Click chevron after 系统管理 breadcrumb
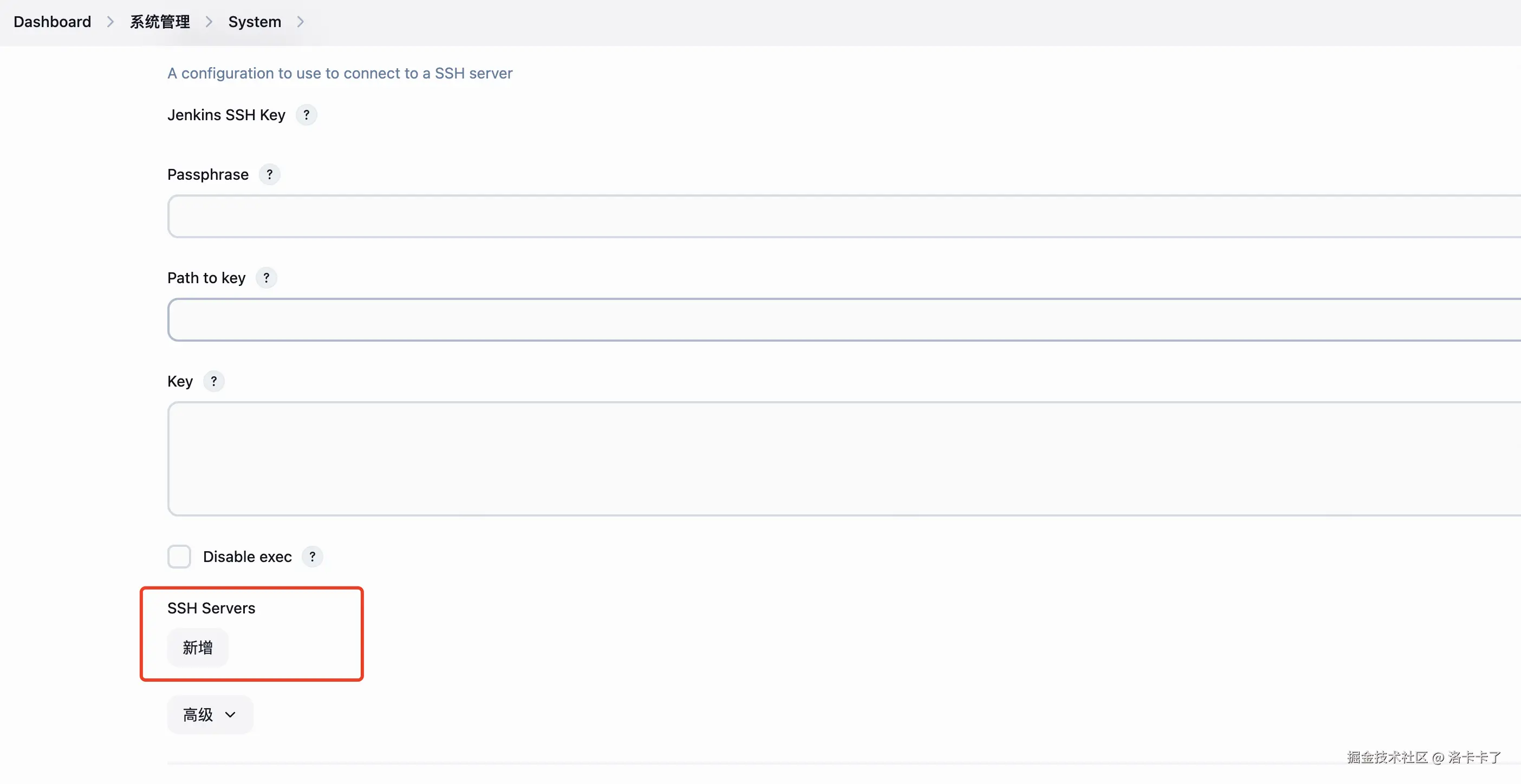 pyautogui.click(x=209, y=22)
